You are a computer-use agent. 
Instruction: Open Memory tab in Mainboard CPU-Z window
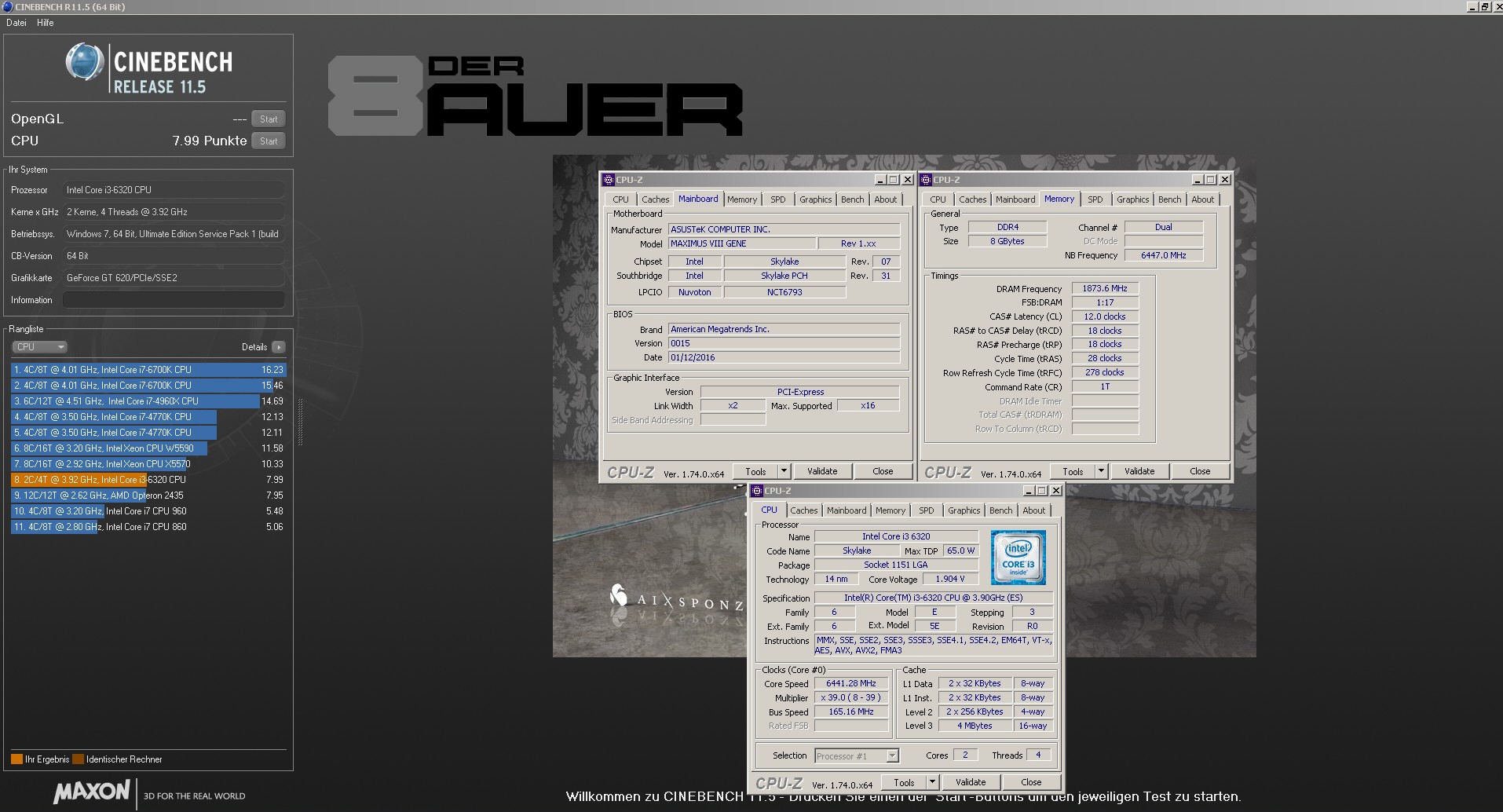pos(742,199)
